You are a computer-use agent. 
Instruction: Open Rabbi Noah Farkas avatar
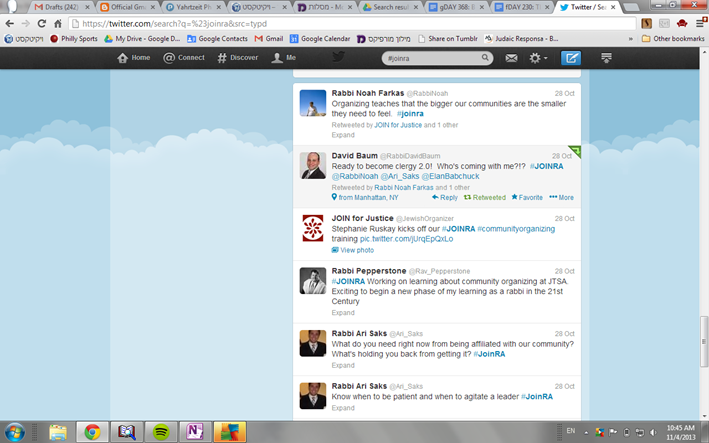312,103
